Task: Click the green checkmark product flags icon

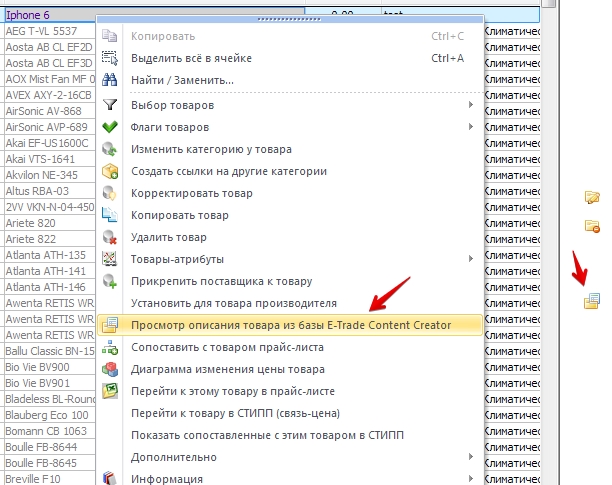Action: point(110,127)
